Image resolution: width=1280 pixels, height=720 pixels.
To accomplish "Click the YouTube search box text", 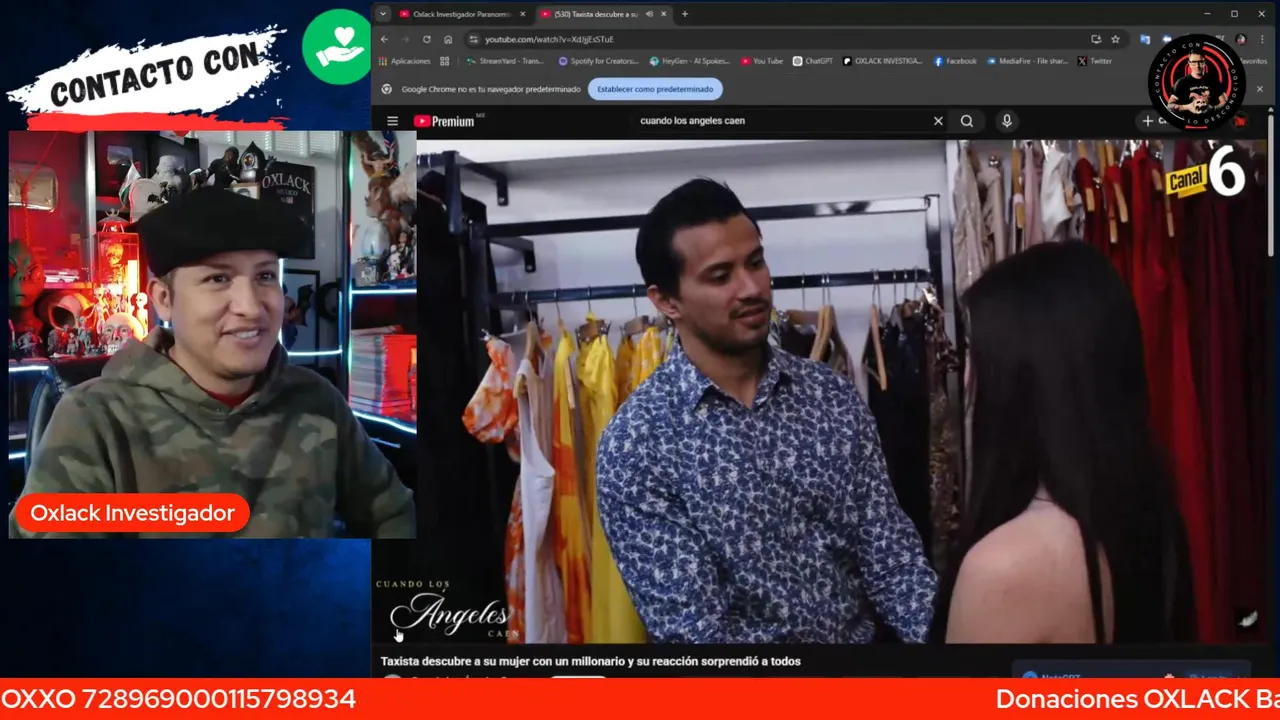I will coord(692,121).
